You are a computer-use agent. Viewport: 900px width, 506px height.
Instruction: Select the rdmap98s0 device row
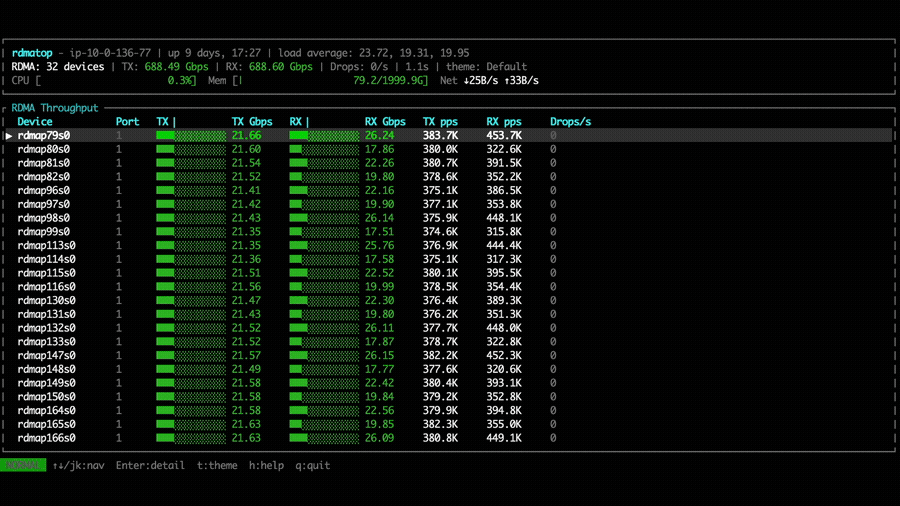click(x=448, y=218)
